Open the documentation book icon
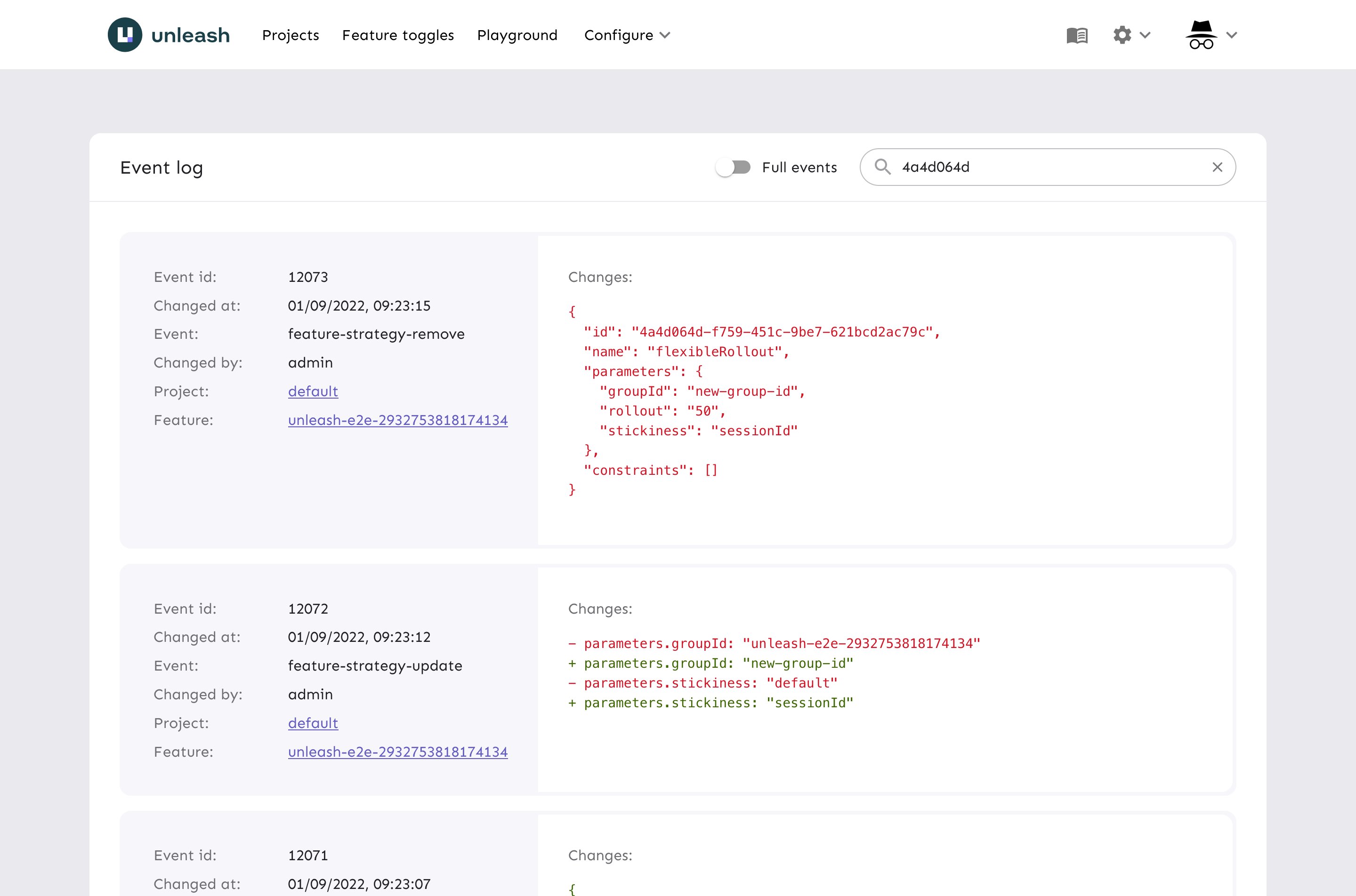 pos(1077,35)
